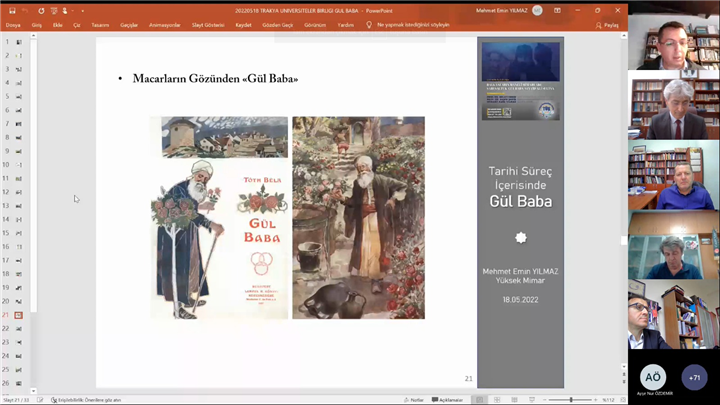The width and height of the screenshot is (720, 405).
Task: Open the Yardım ribbon tab
Action: [x=346, y=25]
